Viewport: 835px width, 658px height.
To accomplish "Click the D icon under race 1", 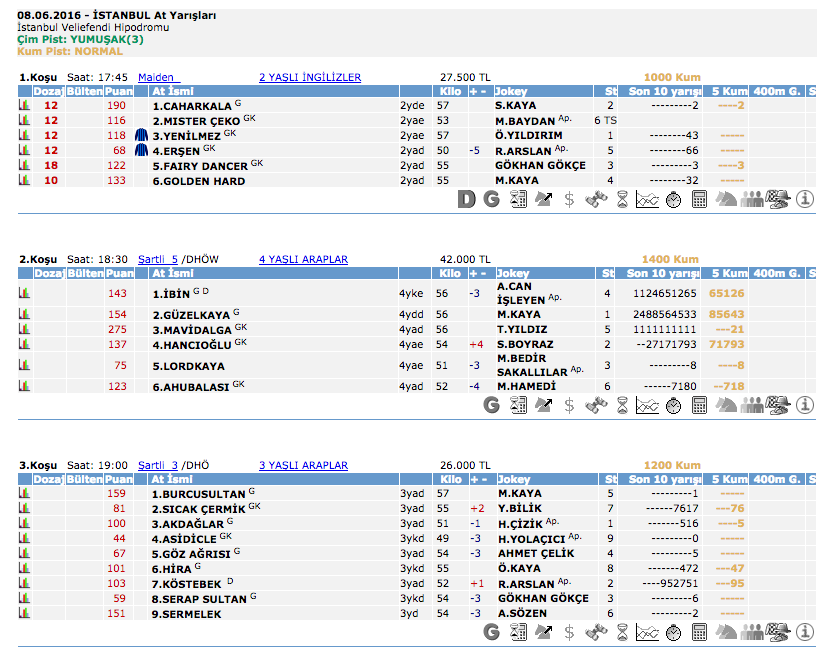I will [x=465, y=199].
